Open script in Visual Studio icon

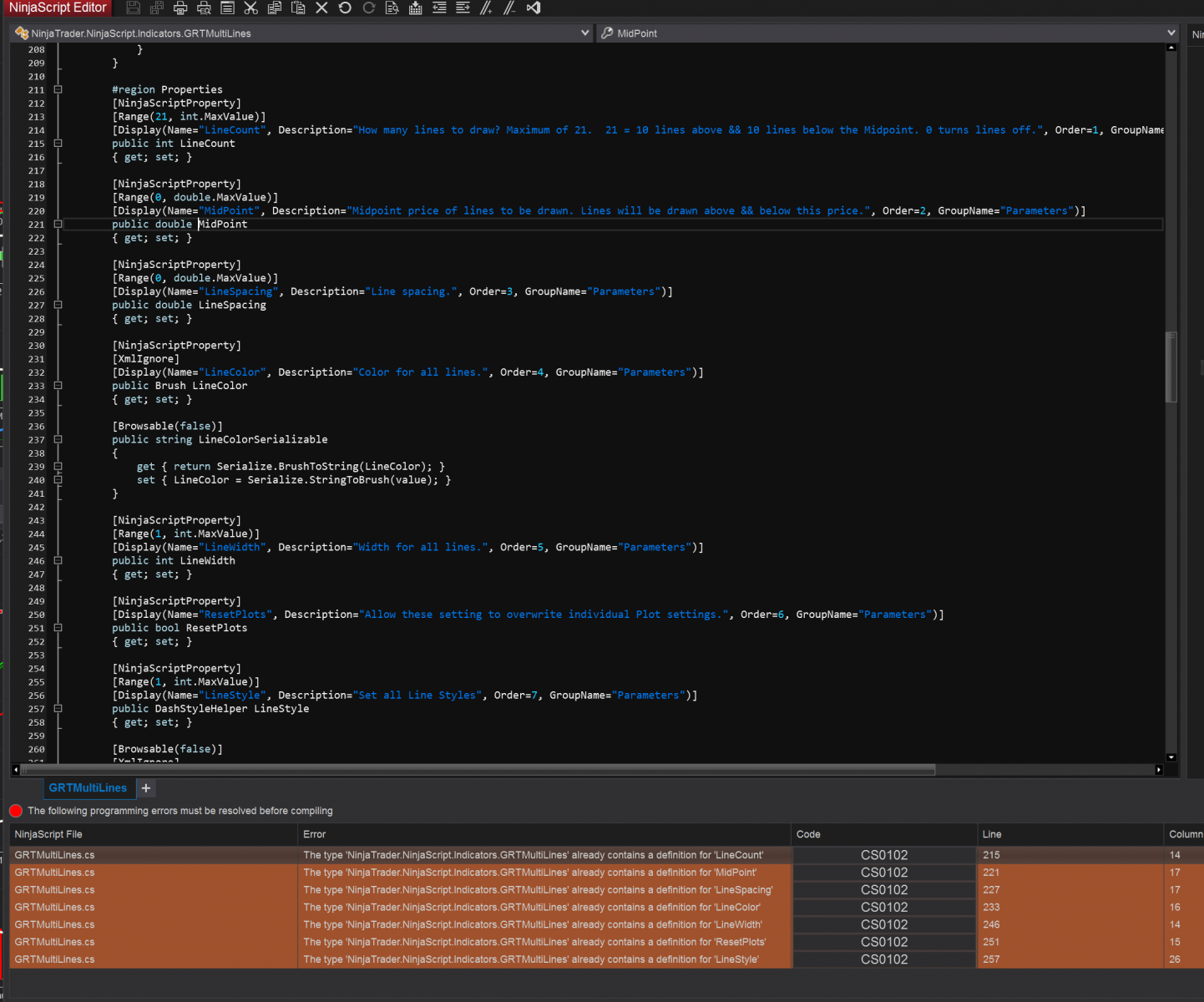[534, 8]
